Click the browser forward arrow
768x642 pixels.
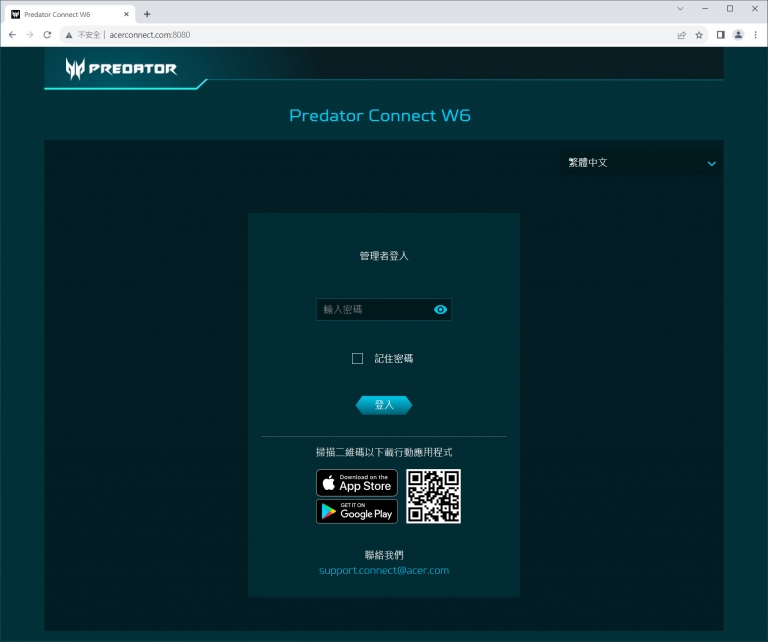pyautogui.click(x=29, y=35)
